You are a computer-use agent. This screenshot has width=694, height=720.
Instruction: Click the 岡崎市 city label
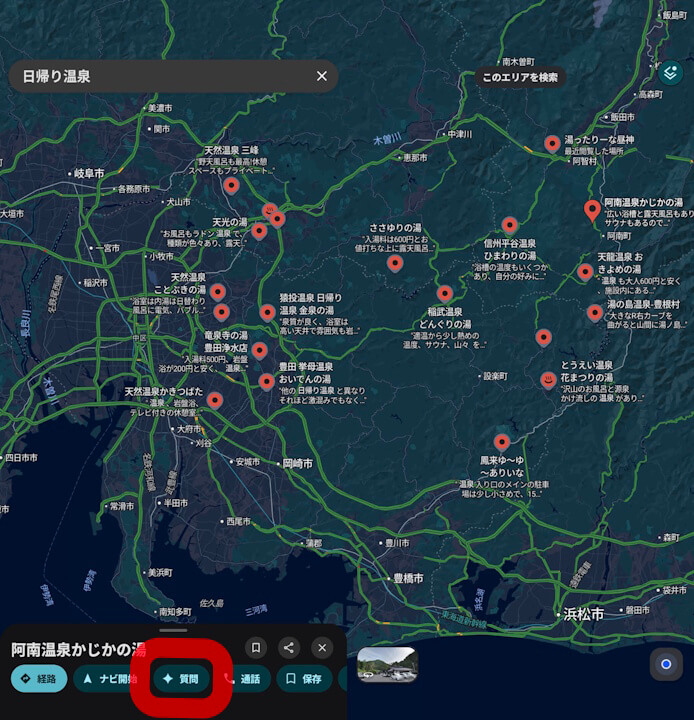[298, 464]
